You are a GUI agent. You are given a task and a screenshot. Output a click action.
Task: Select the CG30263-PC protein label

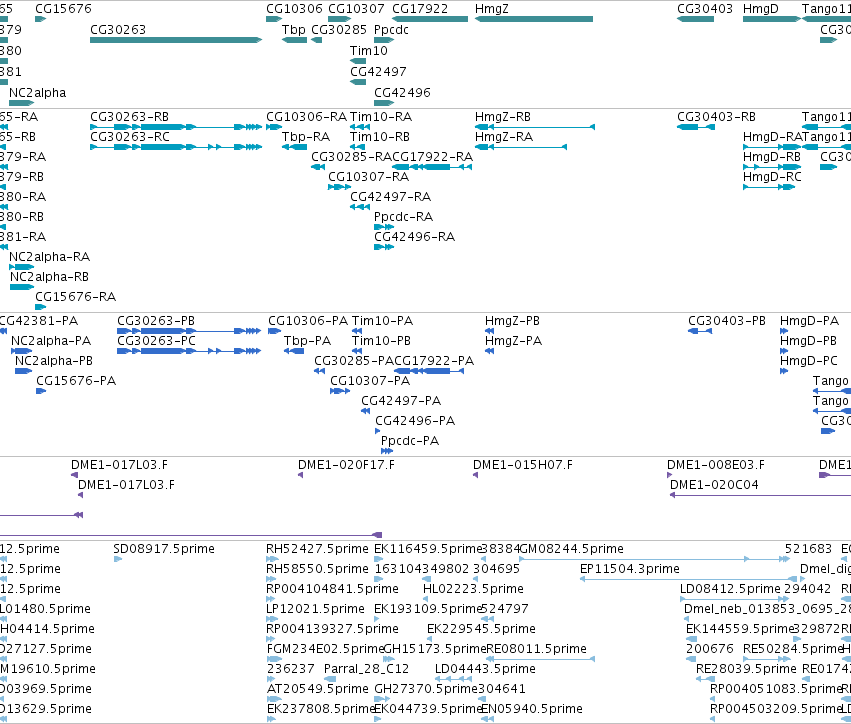(156, 341)
